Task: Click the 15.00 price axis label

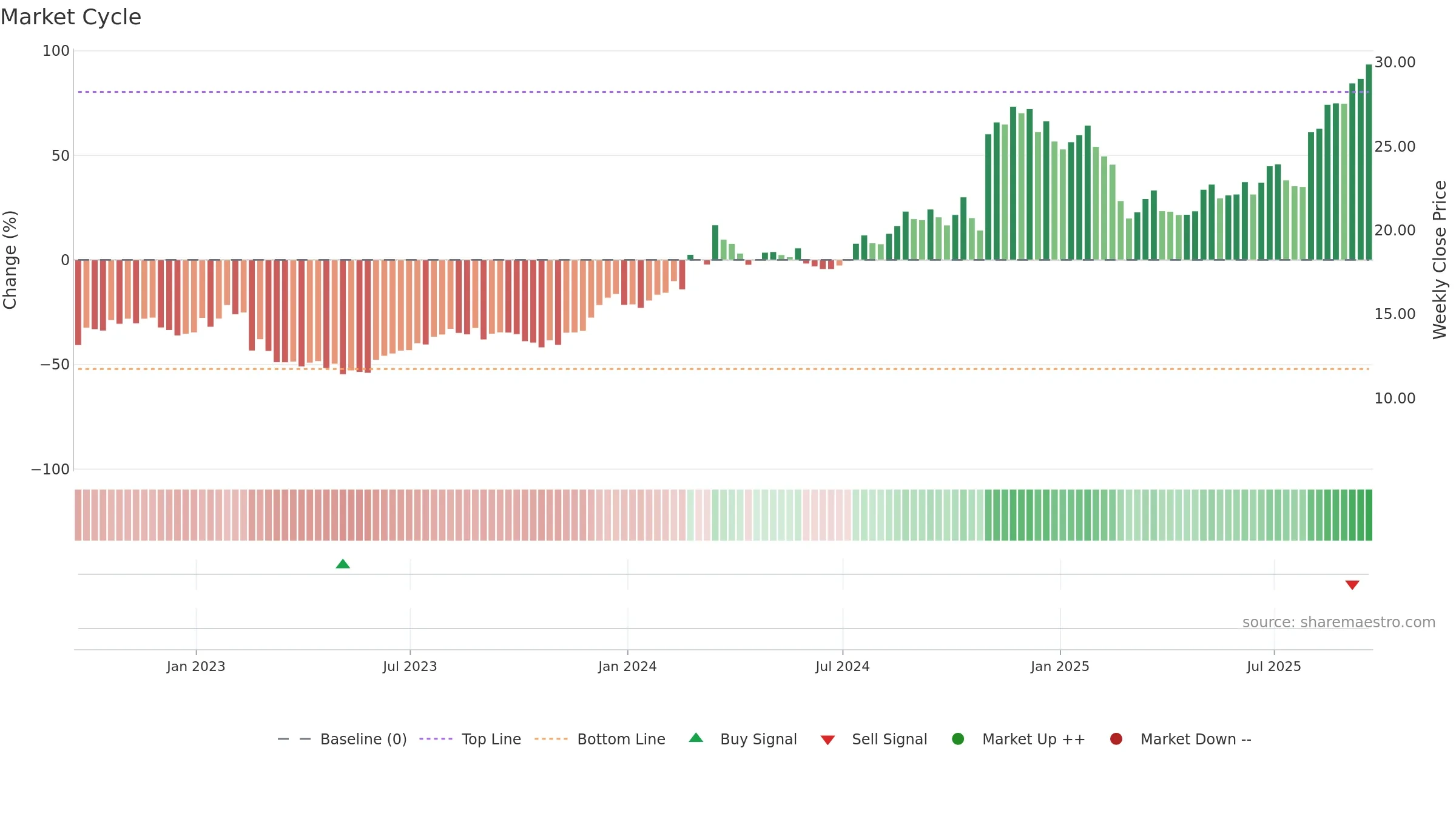Action: [x=1395, y=314]
